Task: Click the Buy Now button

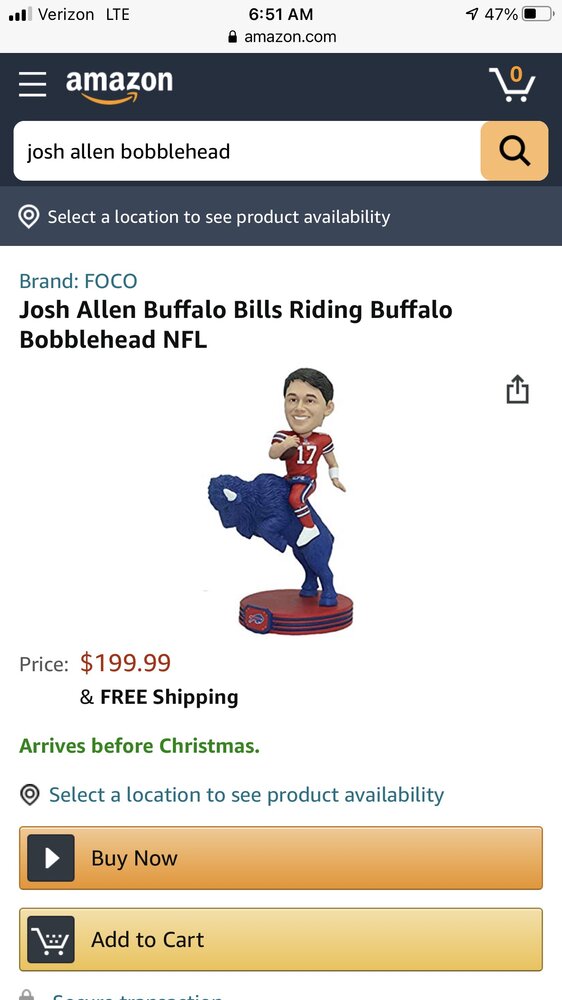Action: pos(281,858)
